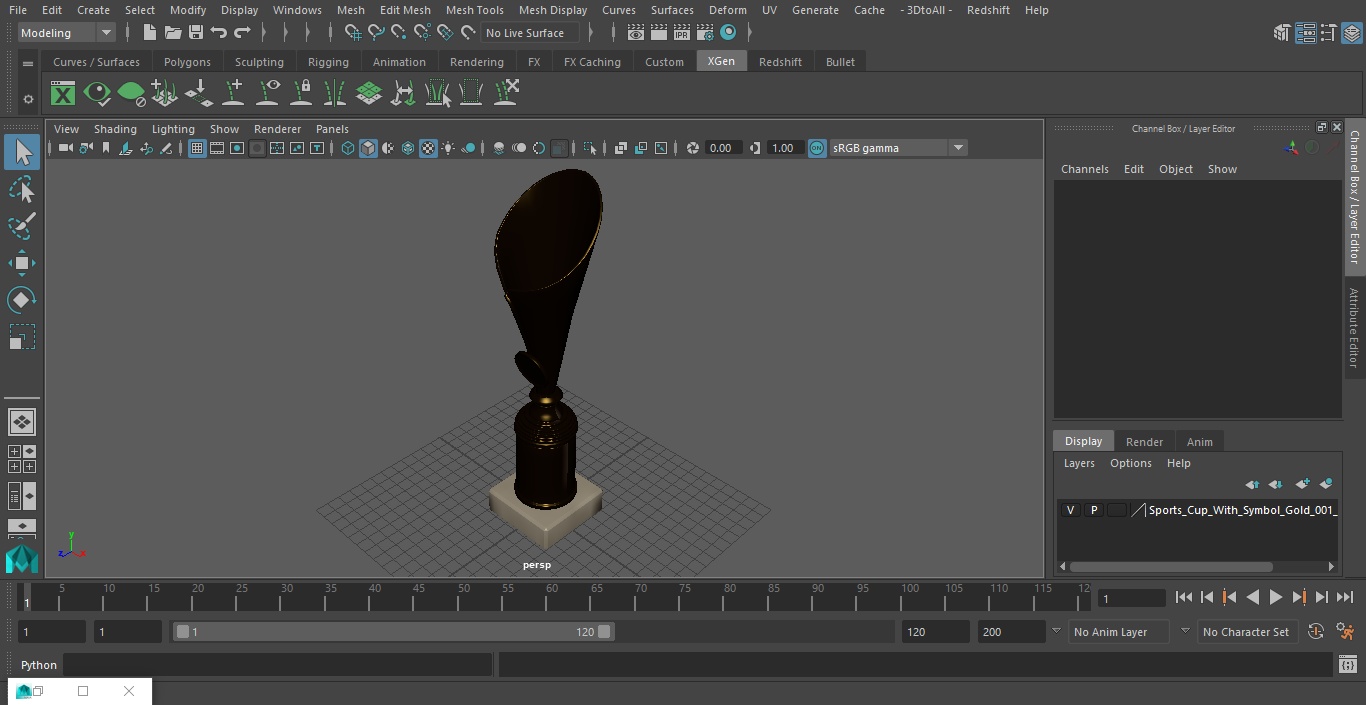The image size is (1366, 705).
Task: Activate the Rotate tool
Action: click(x=22, y=300)
